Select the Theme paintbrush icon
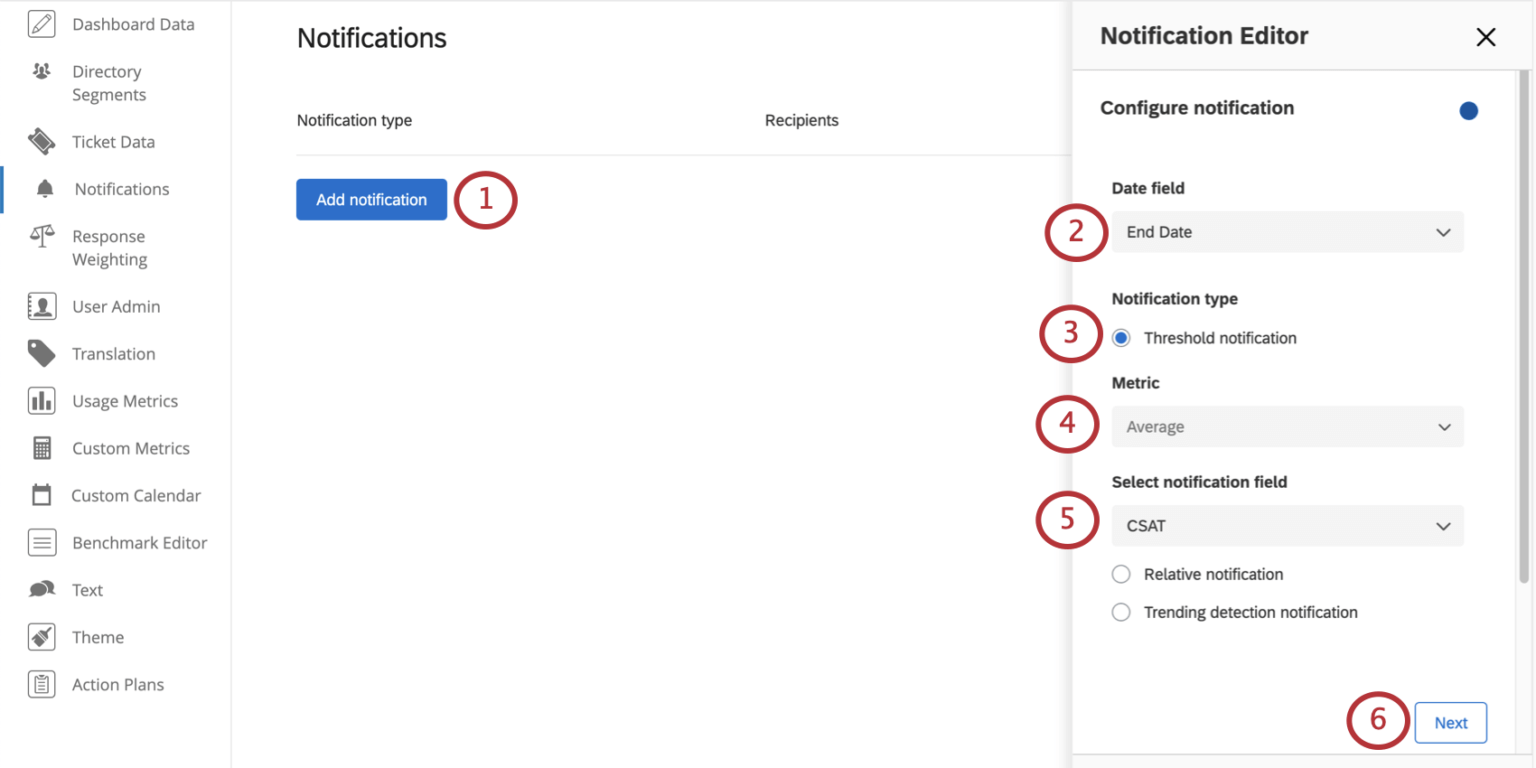Viewport: 1536px width, 768px height. click(41, 636)
